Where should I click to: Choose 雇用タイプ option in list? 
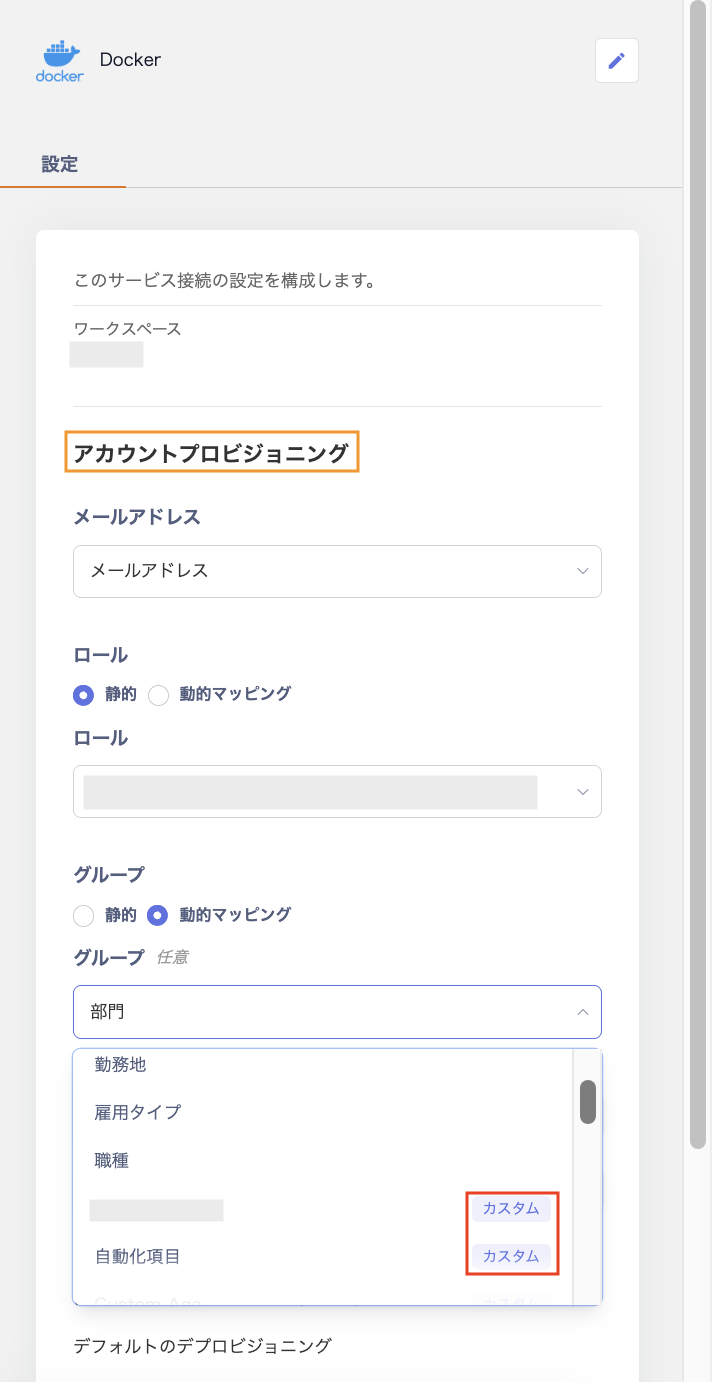click(138, 1112)
